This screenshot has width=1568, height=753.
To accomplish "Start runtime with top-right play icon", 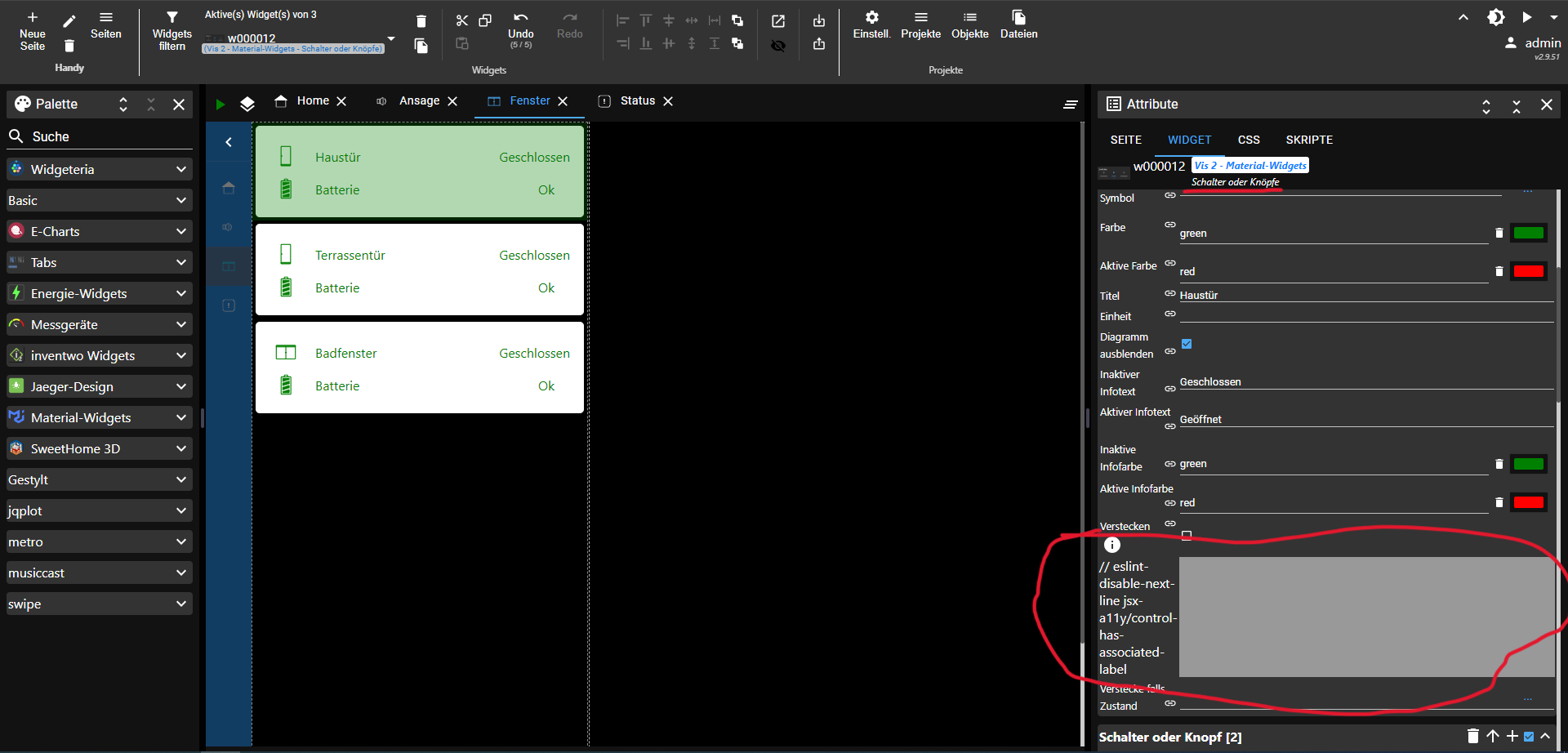I will (1526, 17).
